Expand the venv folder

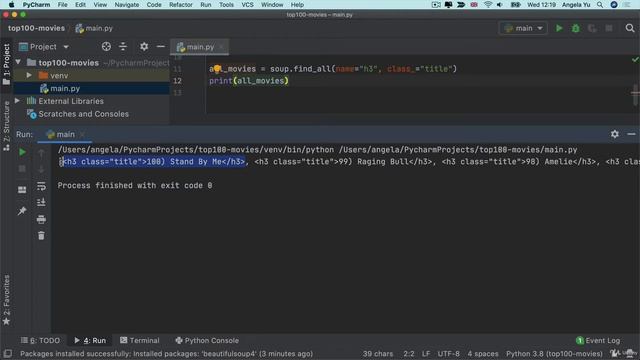click(29, 76)
